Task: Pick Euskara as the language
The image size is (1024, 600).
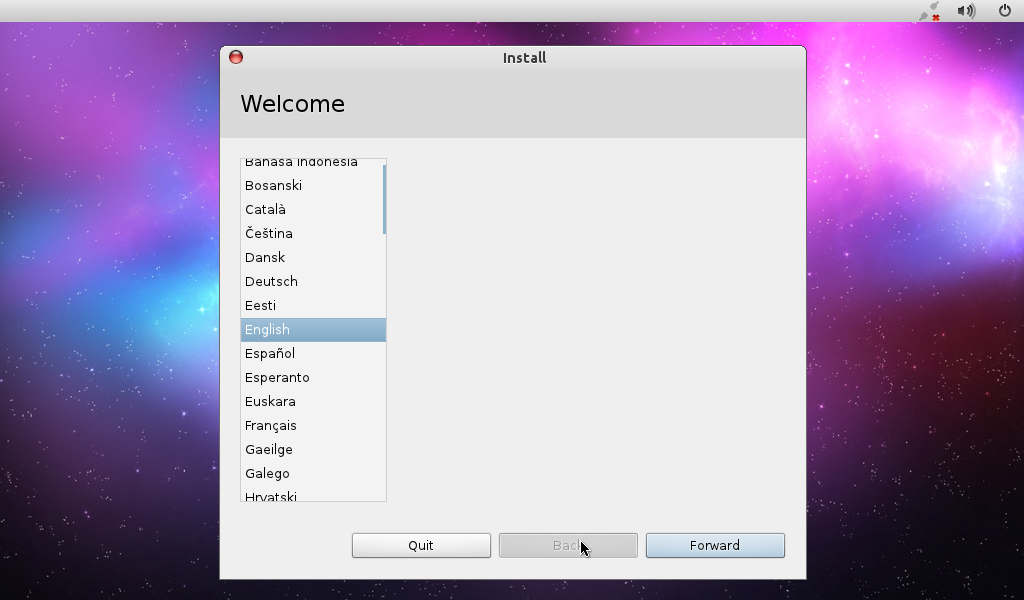Action: (x=270, y=402)
